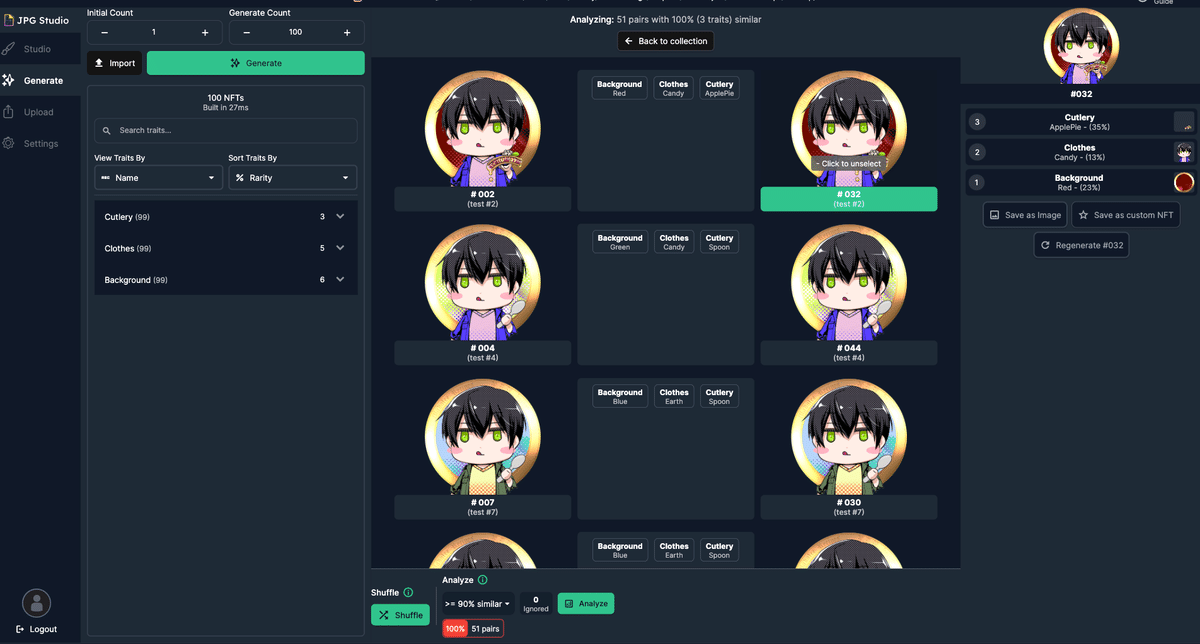The height and width of the screenshot is (644, 1200).
Task: Click the ApplePie cutlery layer thumbnail
Action: [x=1184, y=122]
